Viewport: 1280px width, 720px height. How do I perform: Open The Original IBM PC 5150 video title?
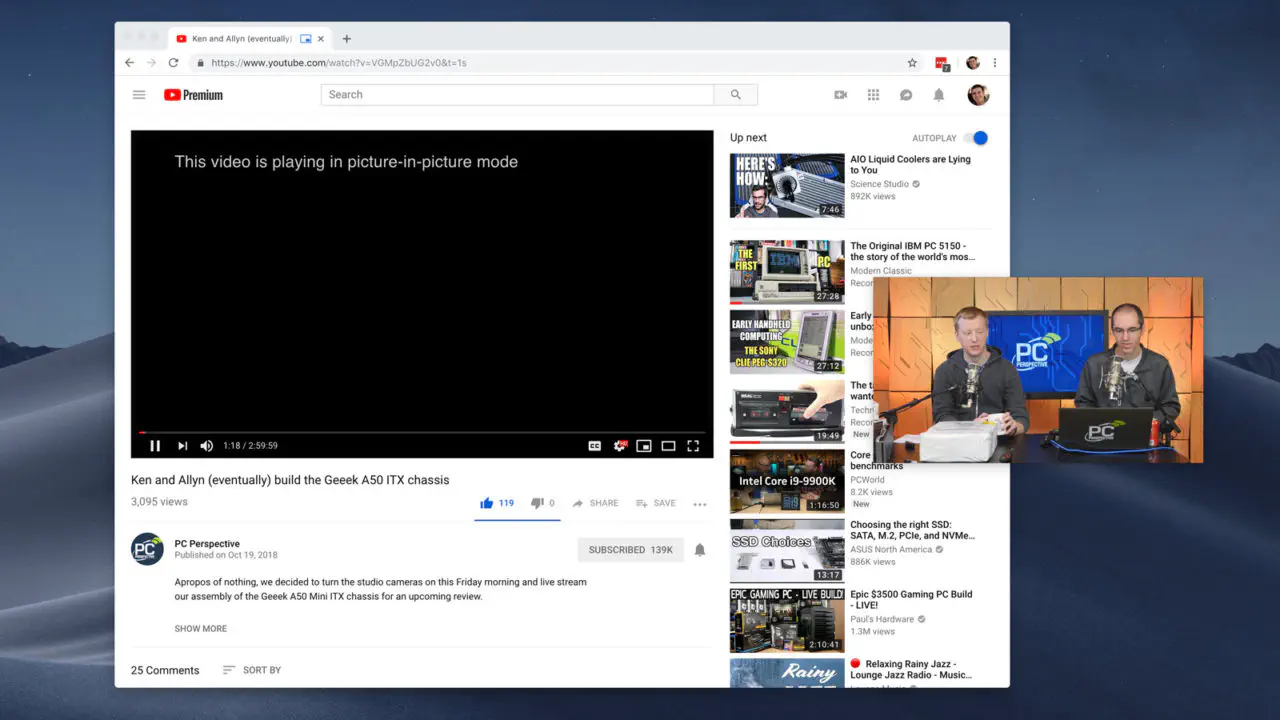(912, 251)
